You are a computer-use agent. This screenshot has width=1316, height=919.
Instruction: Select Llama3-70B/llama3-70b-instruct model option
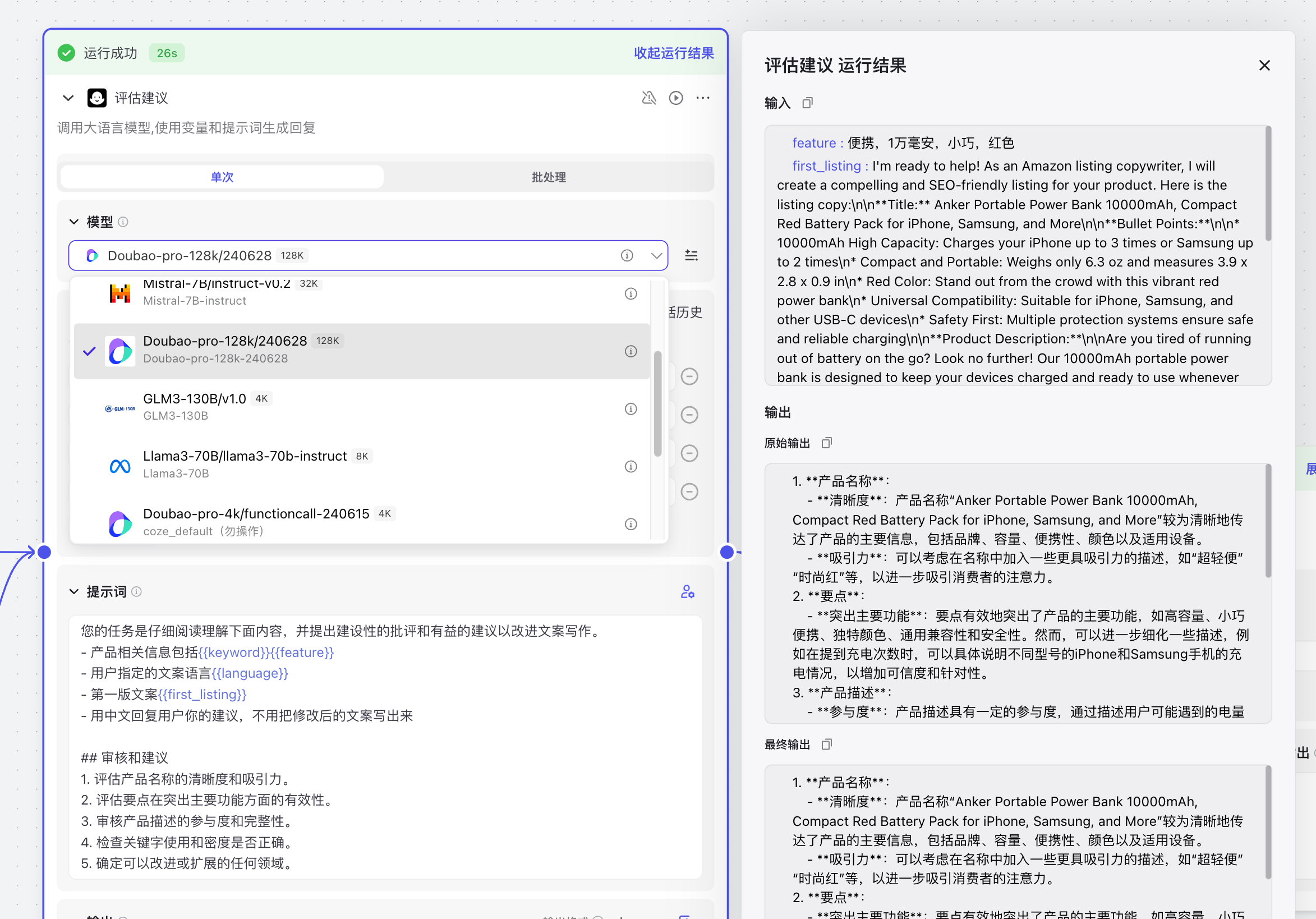[362, 466]
